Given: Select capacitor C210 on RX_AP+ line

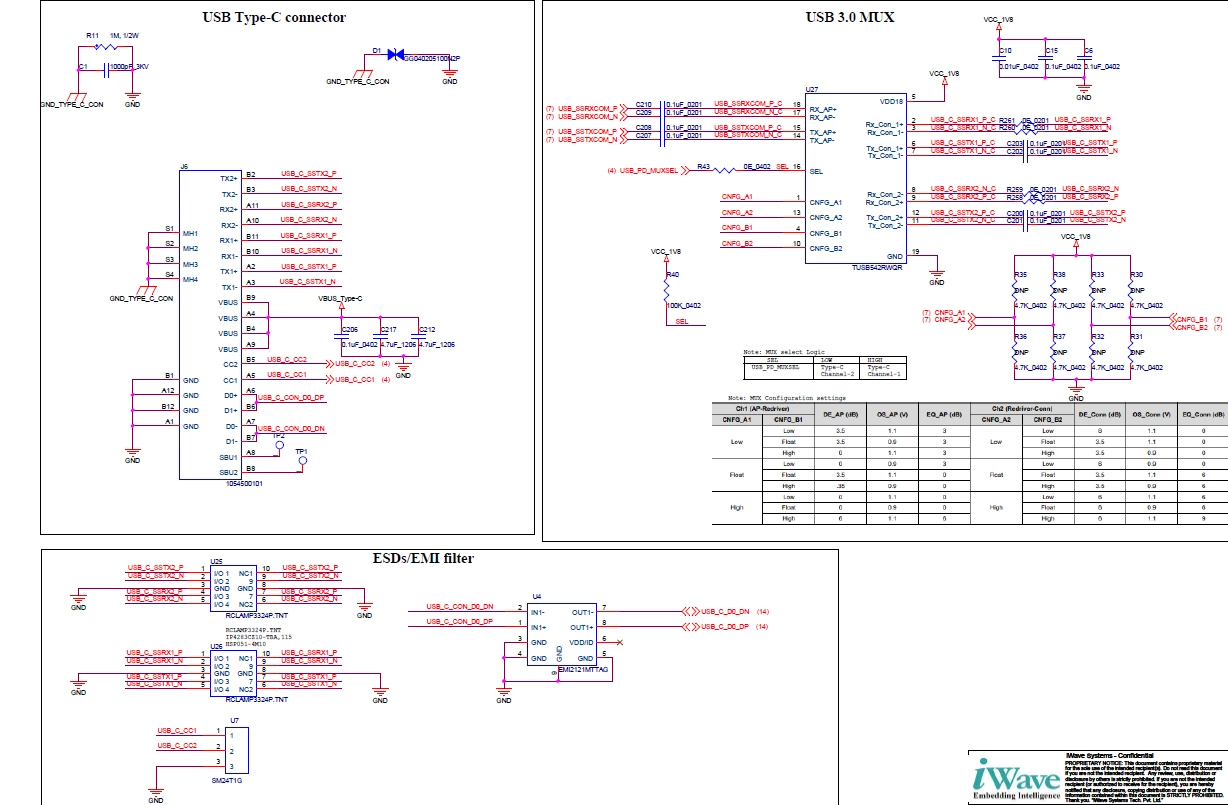Looking at the screenshot, I should tap(664, 105).
